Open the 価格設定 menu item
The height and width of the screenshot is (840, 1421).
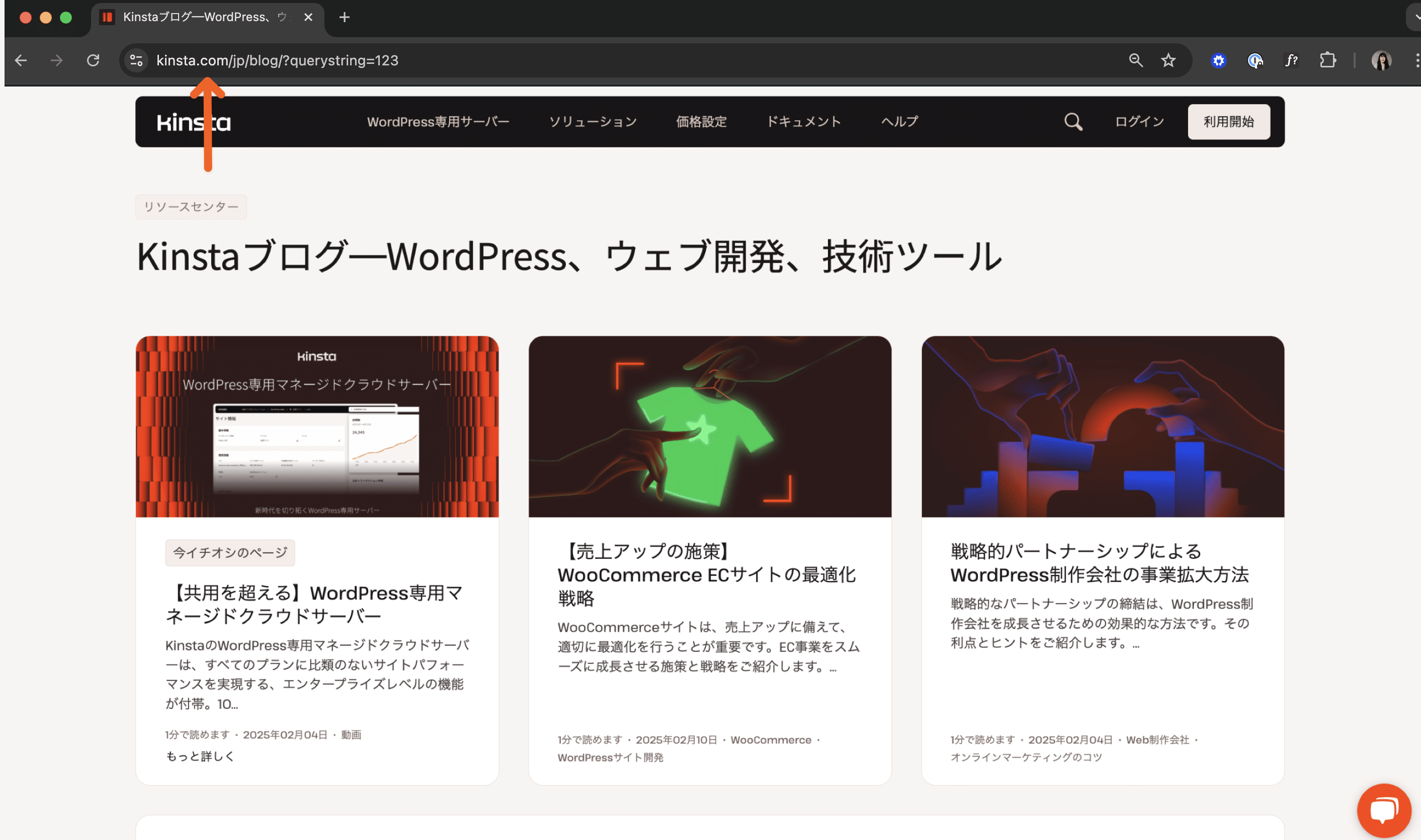point(701,122)
